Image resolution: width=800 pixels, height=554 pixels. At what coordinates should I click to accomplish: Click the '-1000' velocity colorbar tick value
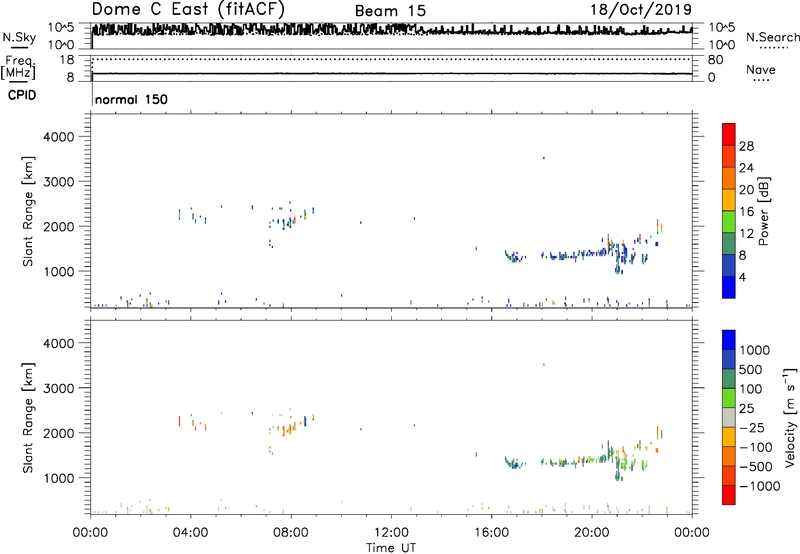[760, 486]
